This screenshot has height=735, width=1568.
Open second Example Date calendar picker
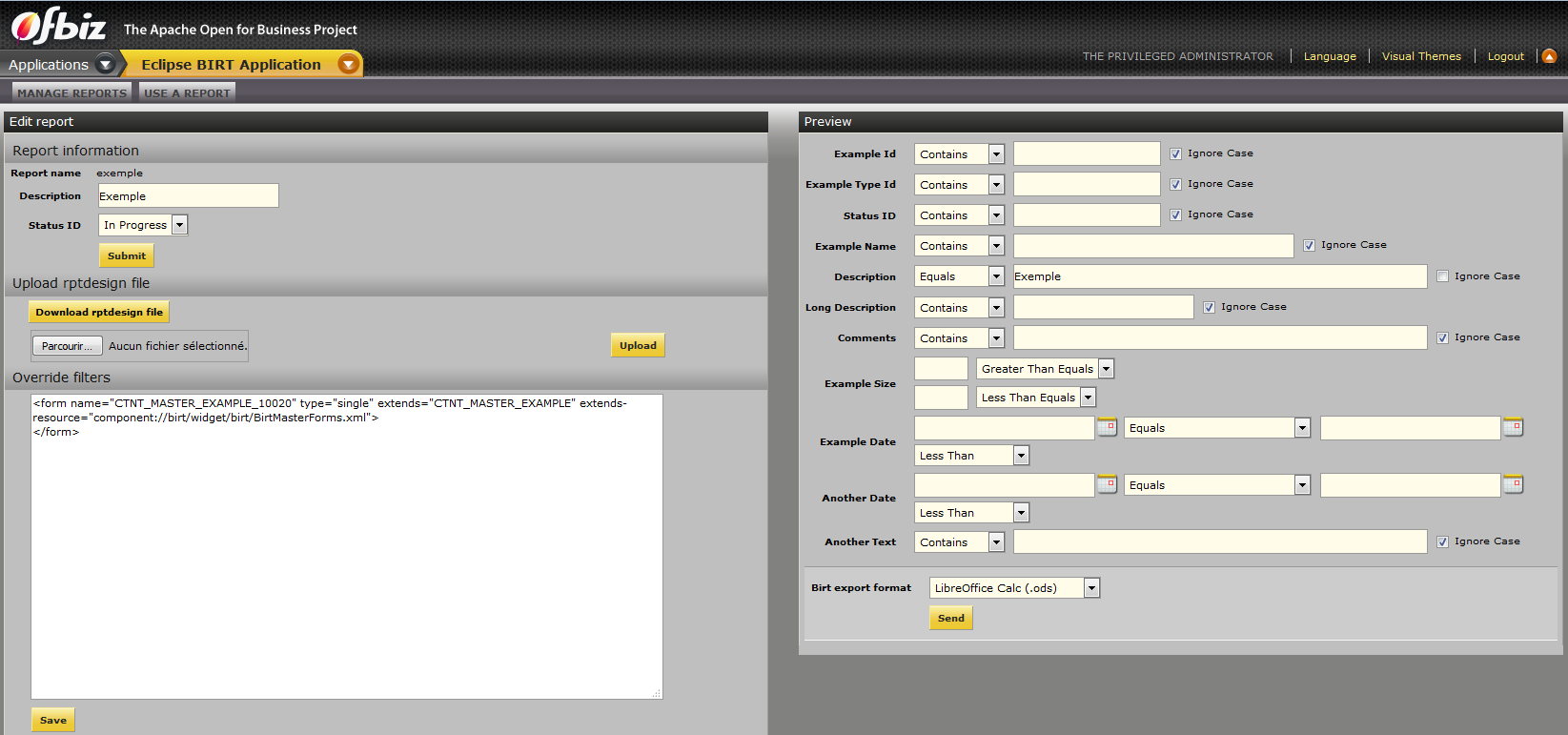click(1513, 427)
